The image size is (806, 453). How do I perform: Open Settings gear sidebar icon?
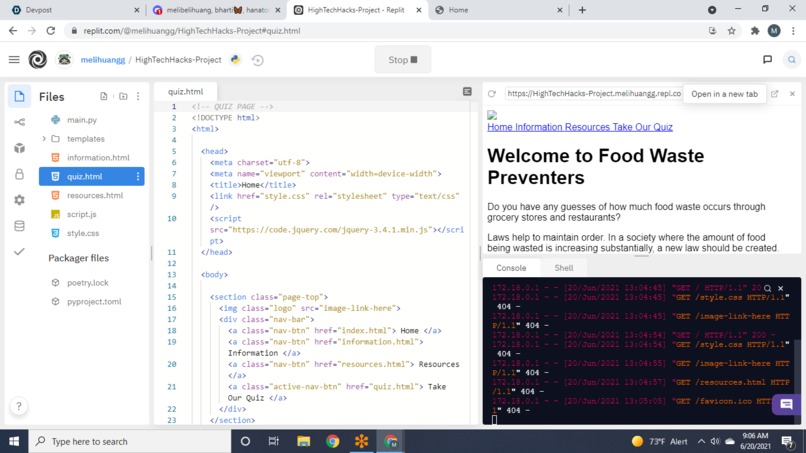point(19,200)
